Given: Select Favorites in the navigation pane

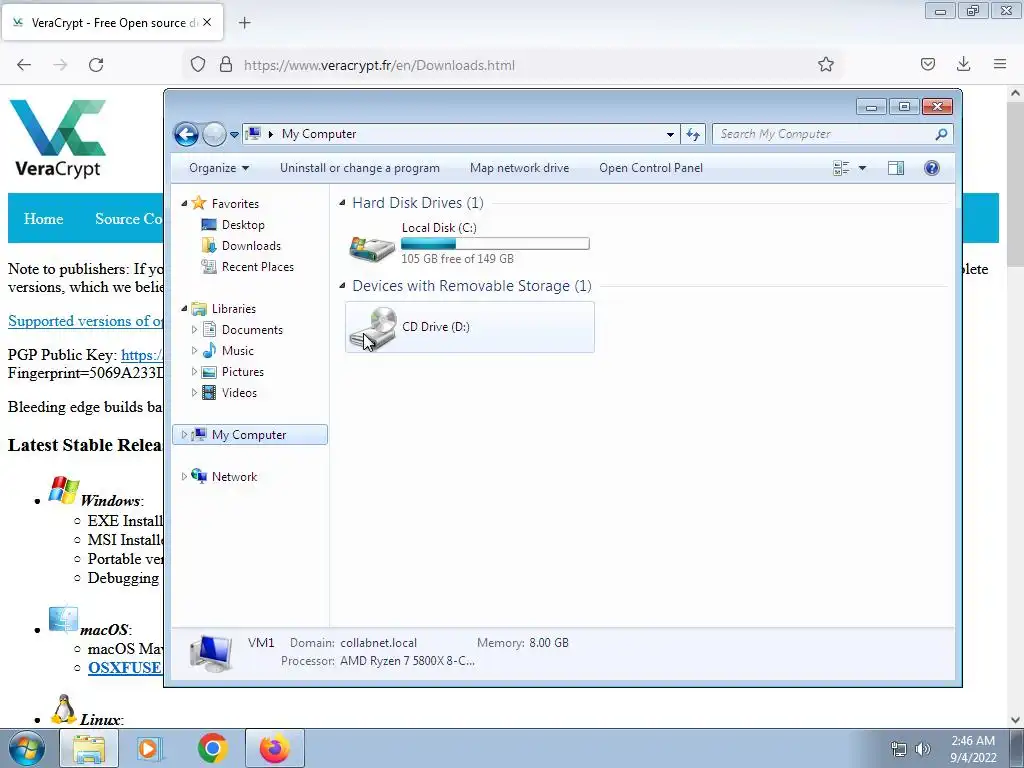Looking at the screenshot, I should pyautogui.click(x=235, y=204).
